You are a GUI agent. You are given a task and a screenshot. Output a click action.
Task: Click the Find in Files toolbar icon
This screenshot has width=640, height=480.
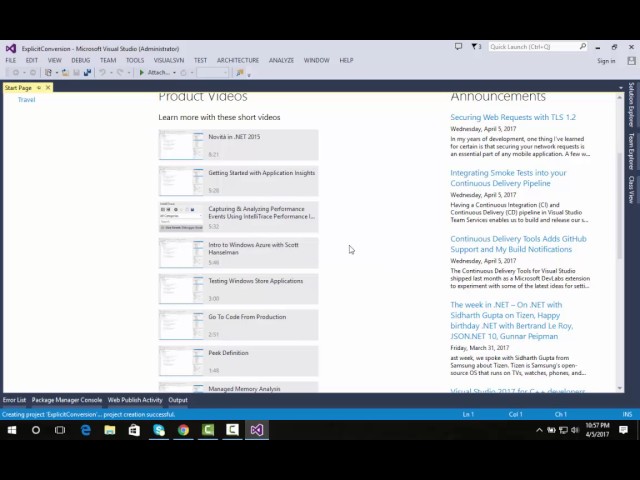click(x=240, y=73)
